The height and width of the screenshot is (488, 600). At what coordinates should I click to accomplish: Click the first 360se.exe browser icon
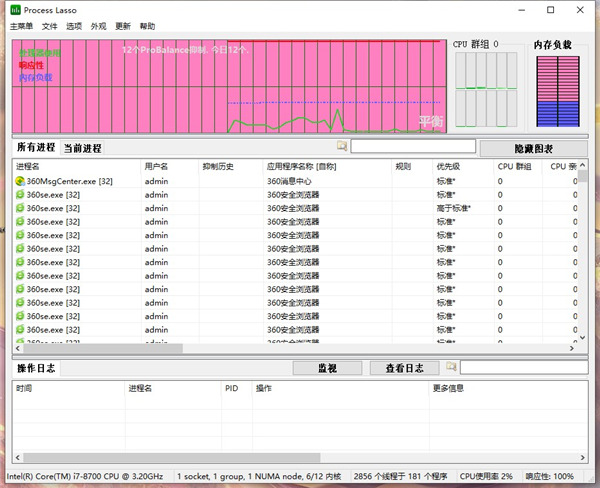tap(20, 195)
